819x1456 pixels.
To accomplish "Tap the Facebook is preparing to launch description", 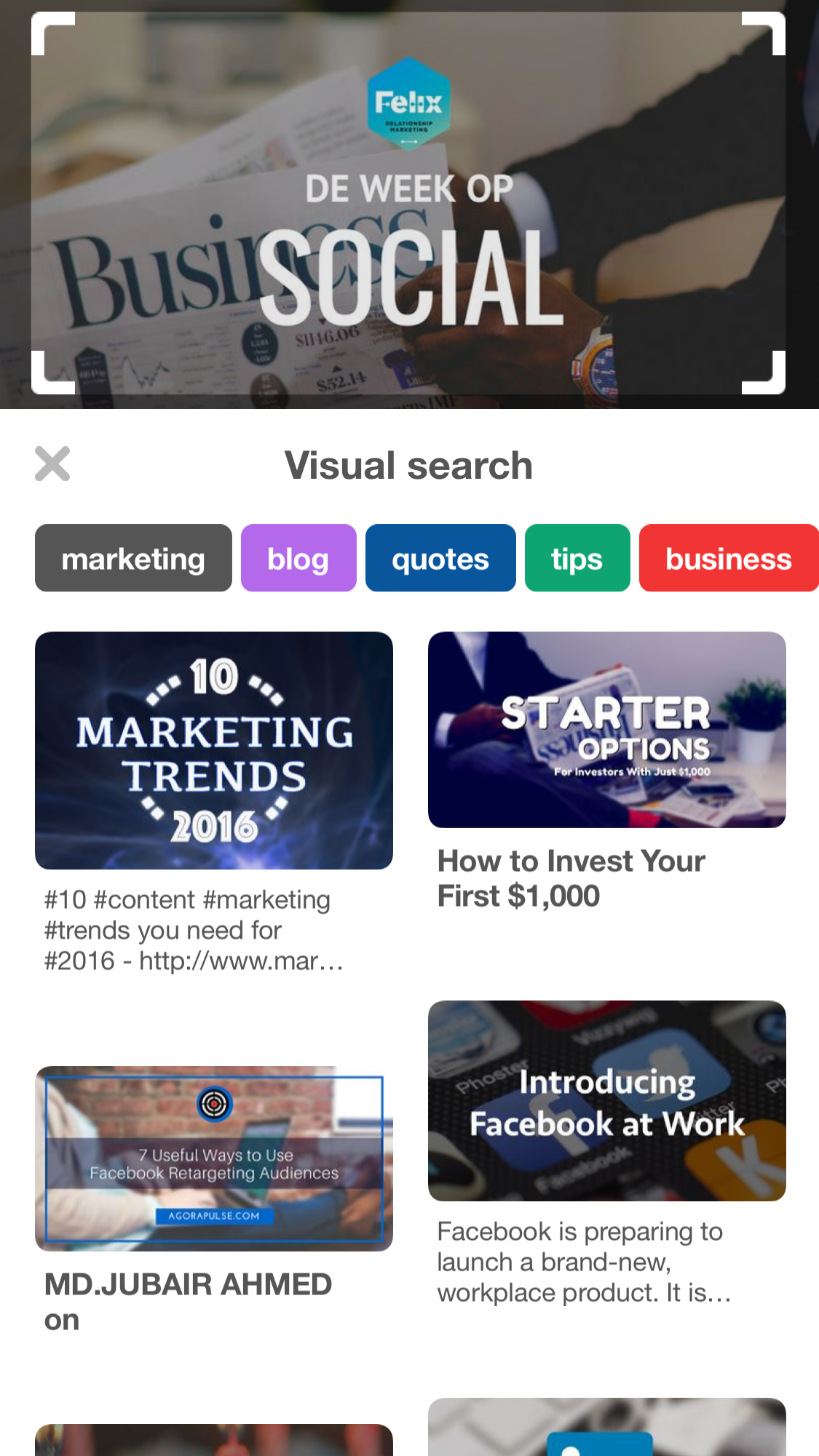I will coord(584,1262).
